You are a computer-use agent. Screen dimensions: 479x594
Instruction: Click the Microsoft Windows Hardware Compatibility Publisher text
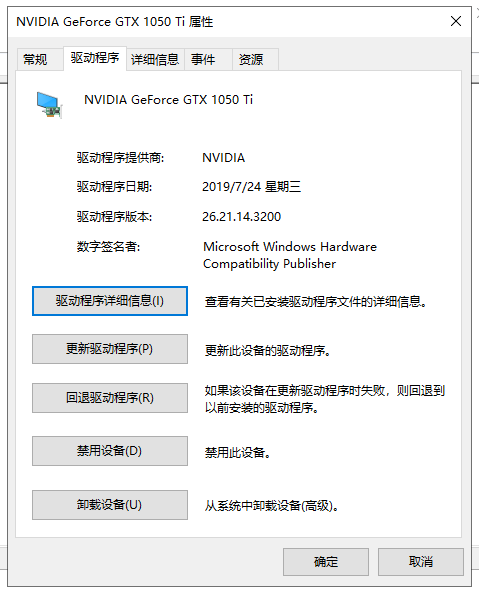tap(290, 255)
